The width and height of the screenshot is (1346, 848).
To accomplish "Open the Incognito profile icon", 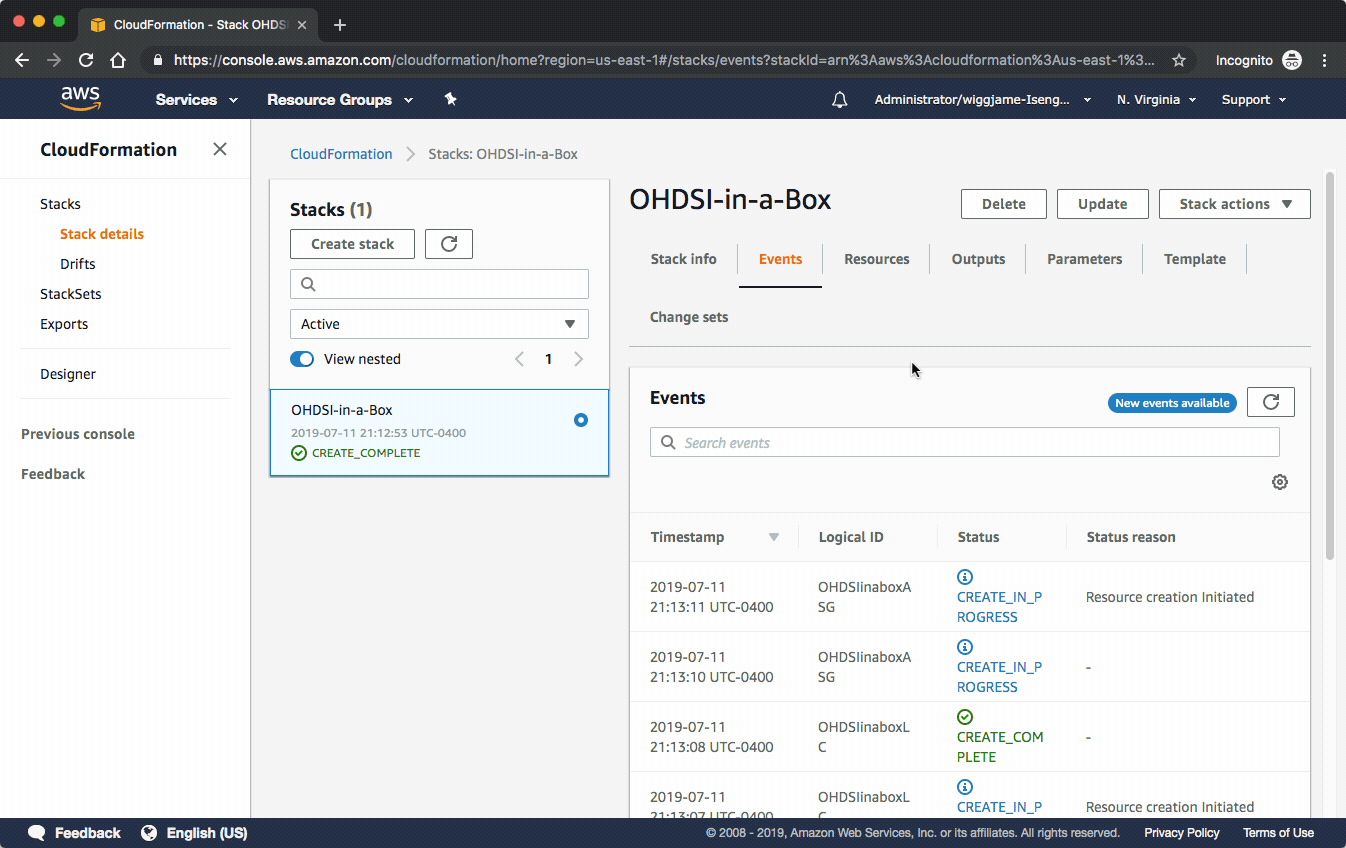I will (1292, 60).
